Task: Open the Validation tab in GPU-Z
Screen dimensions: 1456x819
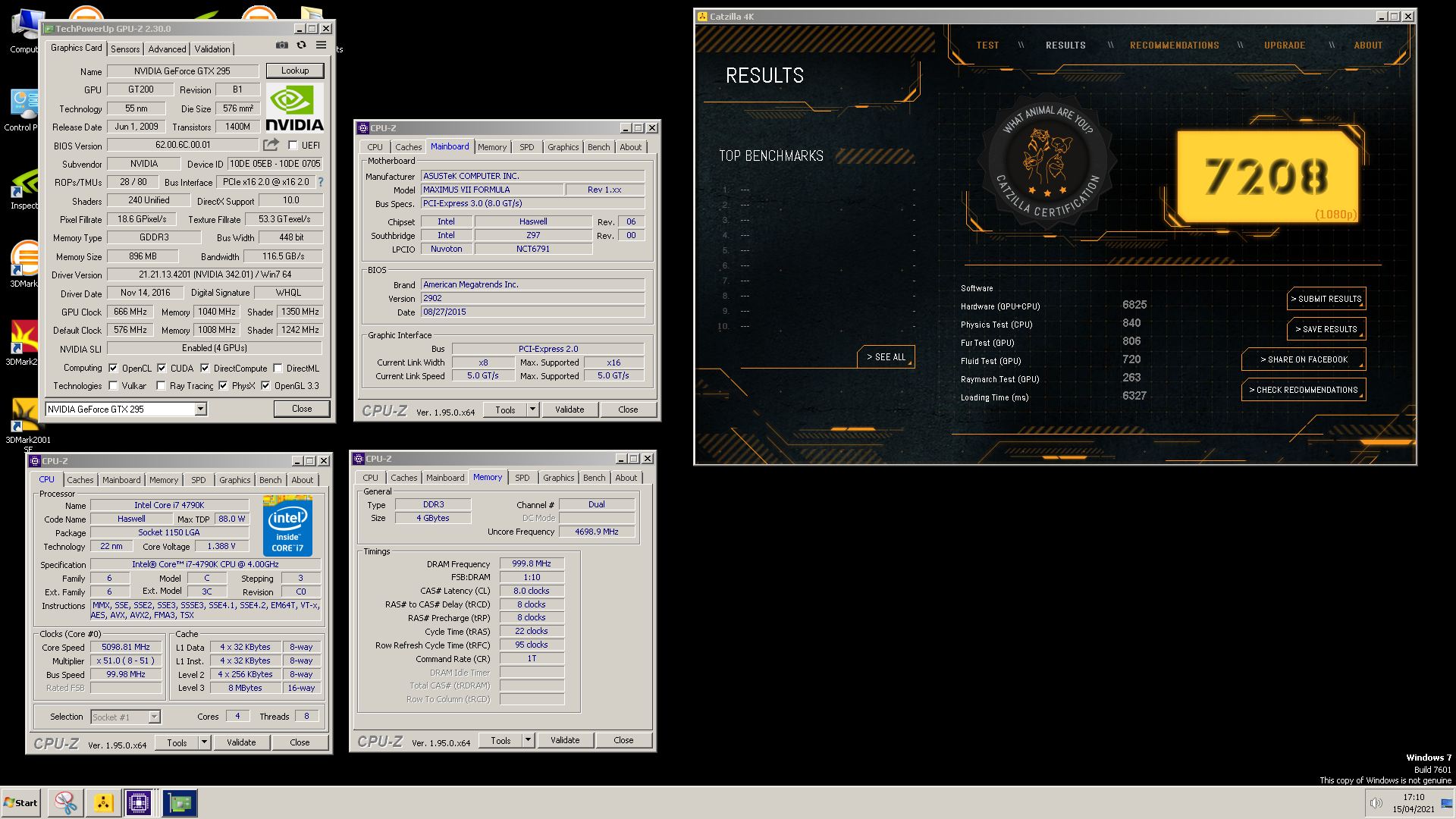Action: [x=212, y=49]
